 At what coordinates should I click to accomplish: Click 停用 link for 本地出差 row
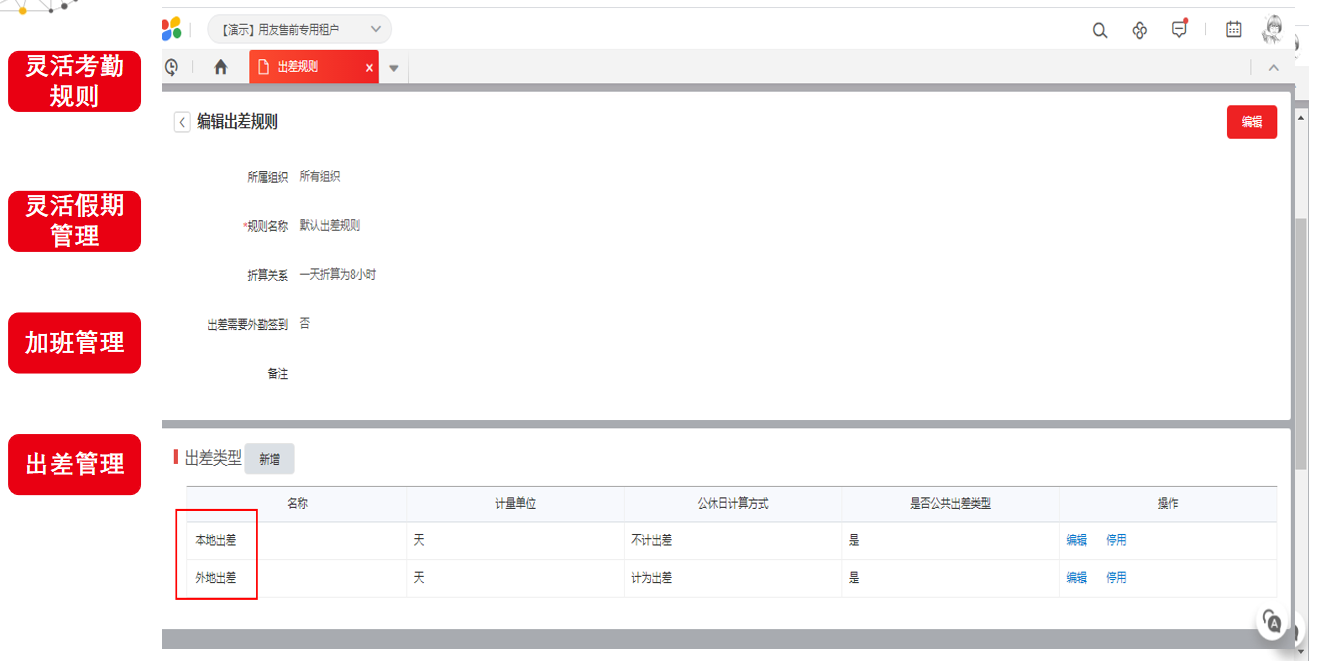[1116, 540]
